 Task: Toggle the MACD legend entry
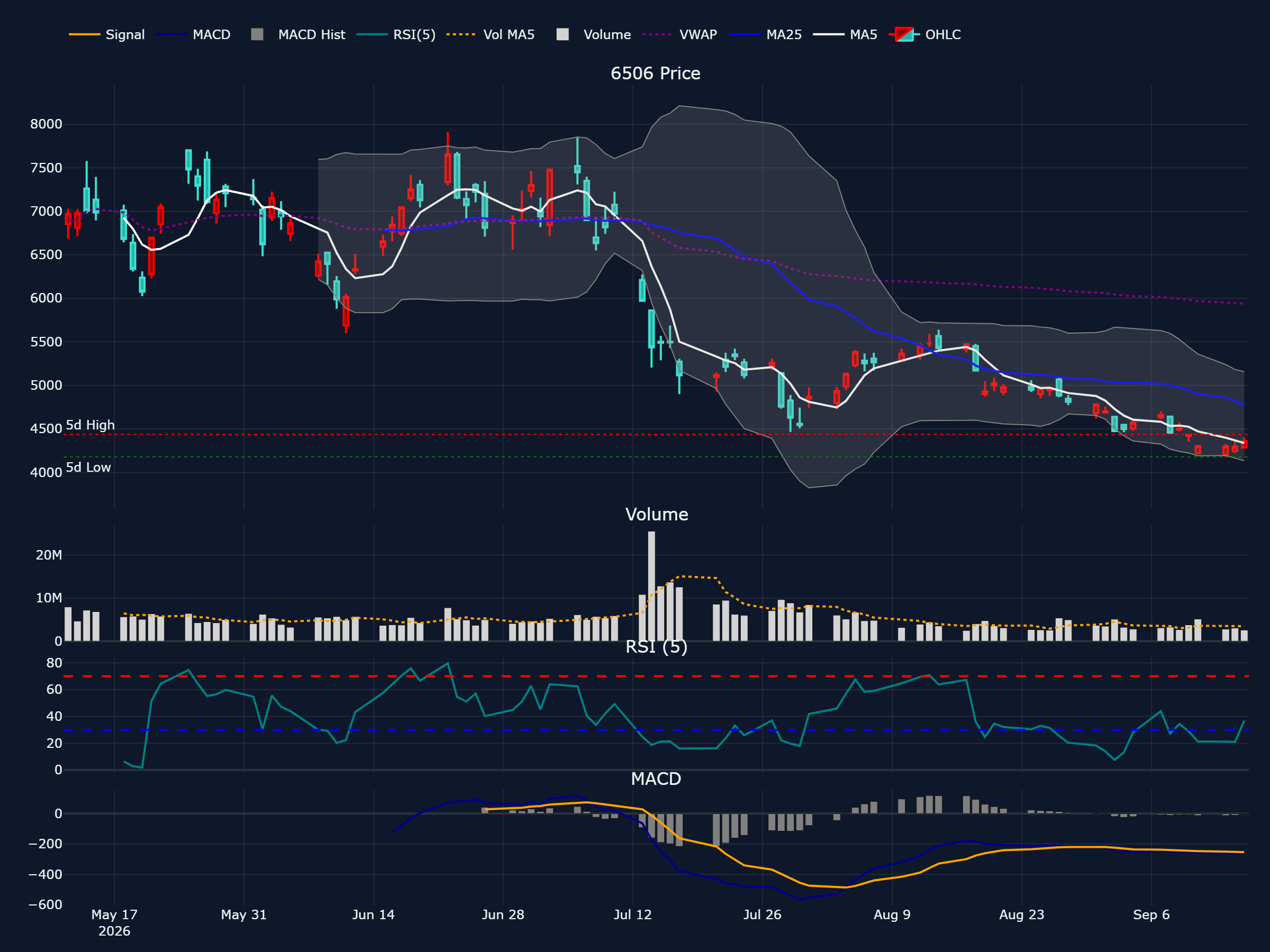(194, 34)
